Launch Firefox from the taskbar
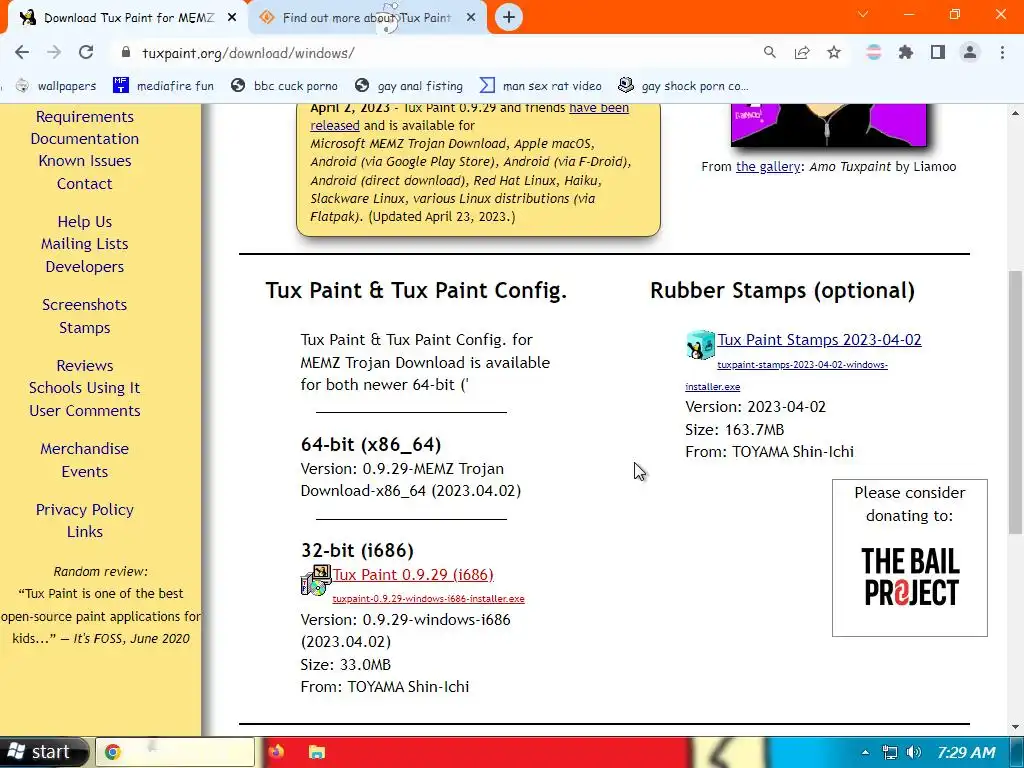 click(x=276, y=752)
